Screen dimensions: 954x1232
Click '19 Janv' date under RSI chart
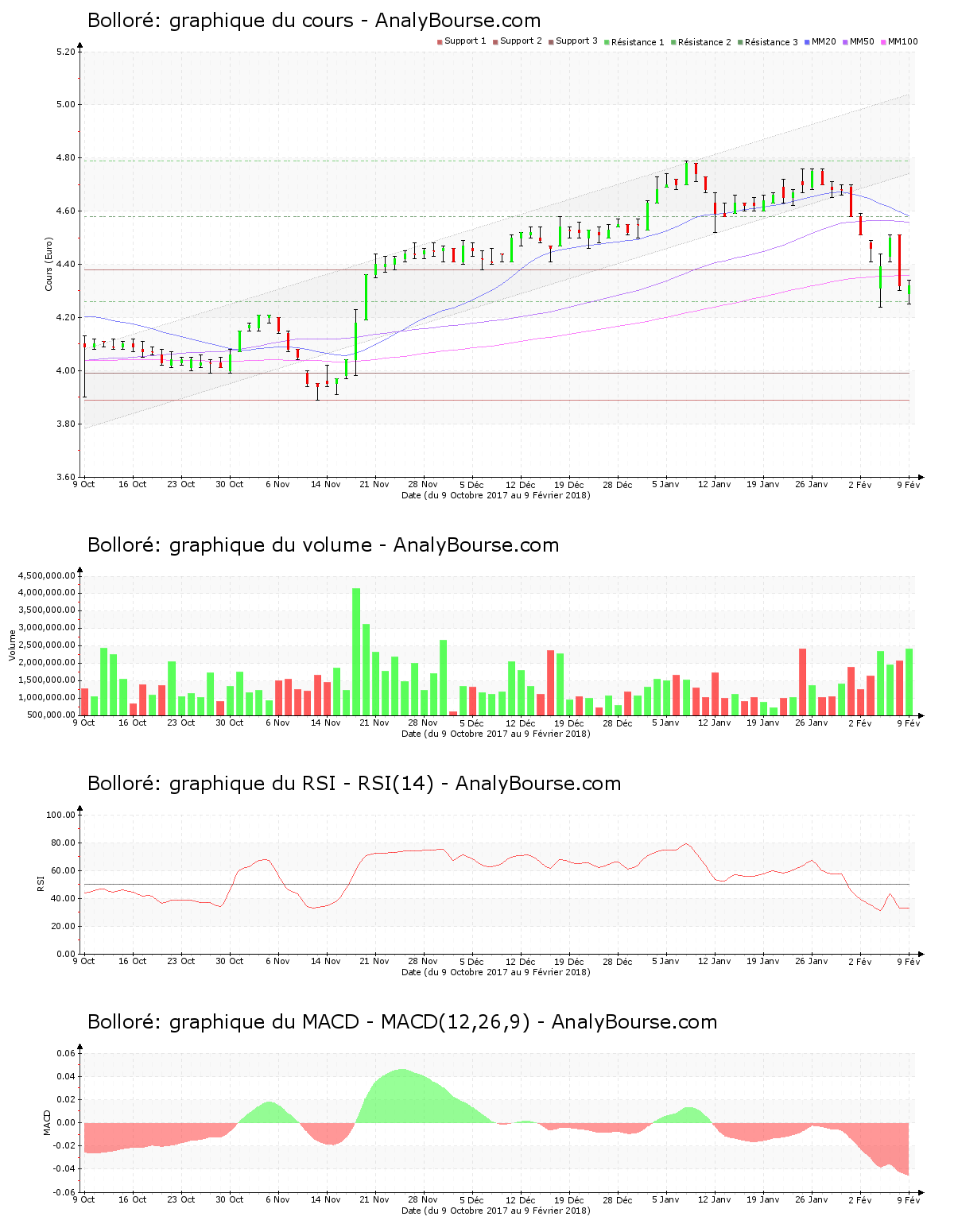[762, 961]
